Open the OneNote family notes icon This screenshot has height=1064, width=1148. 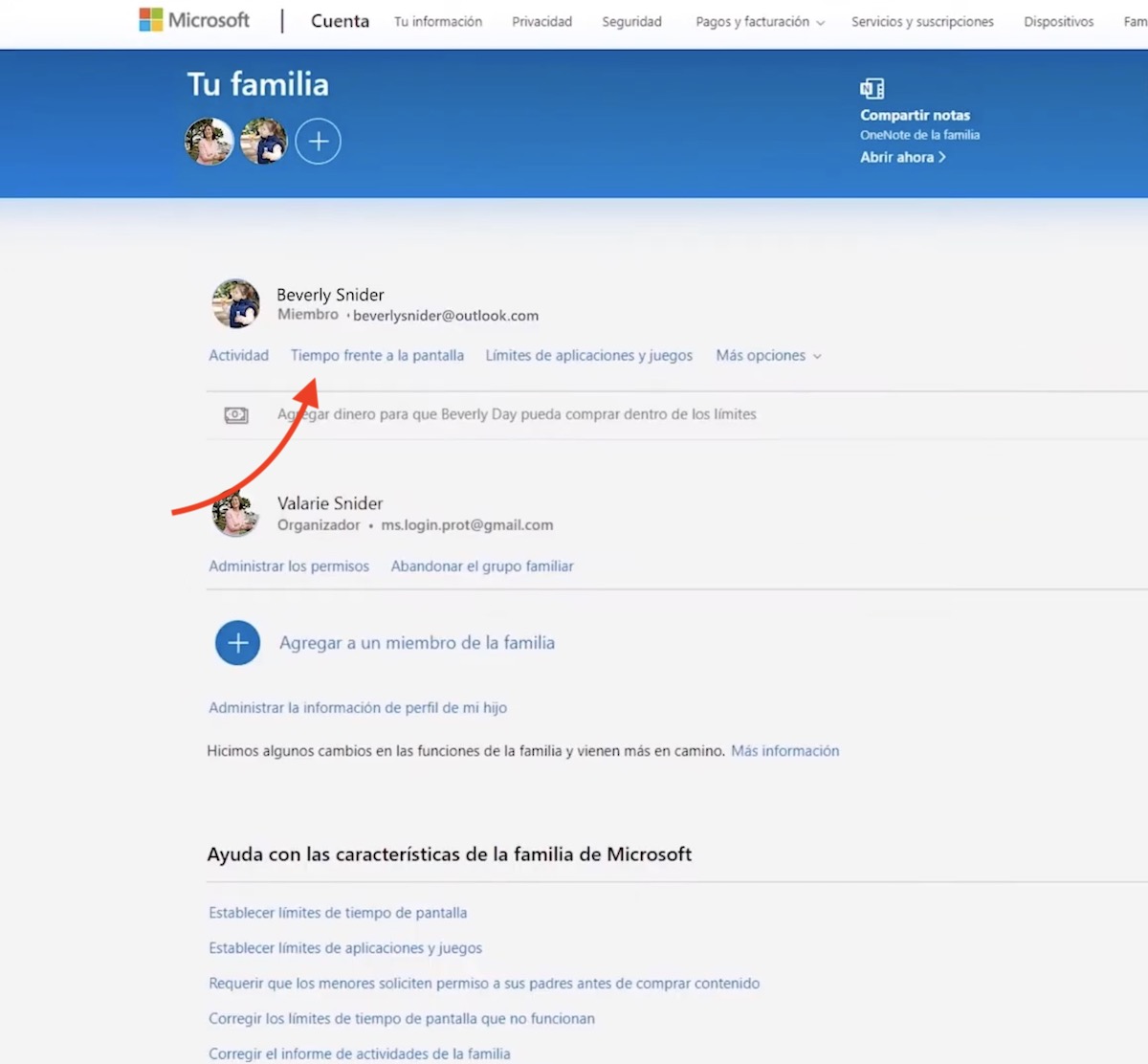(x=872, y=89)
